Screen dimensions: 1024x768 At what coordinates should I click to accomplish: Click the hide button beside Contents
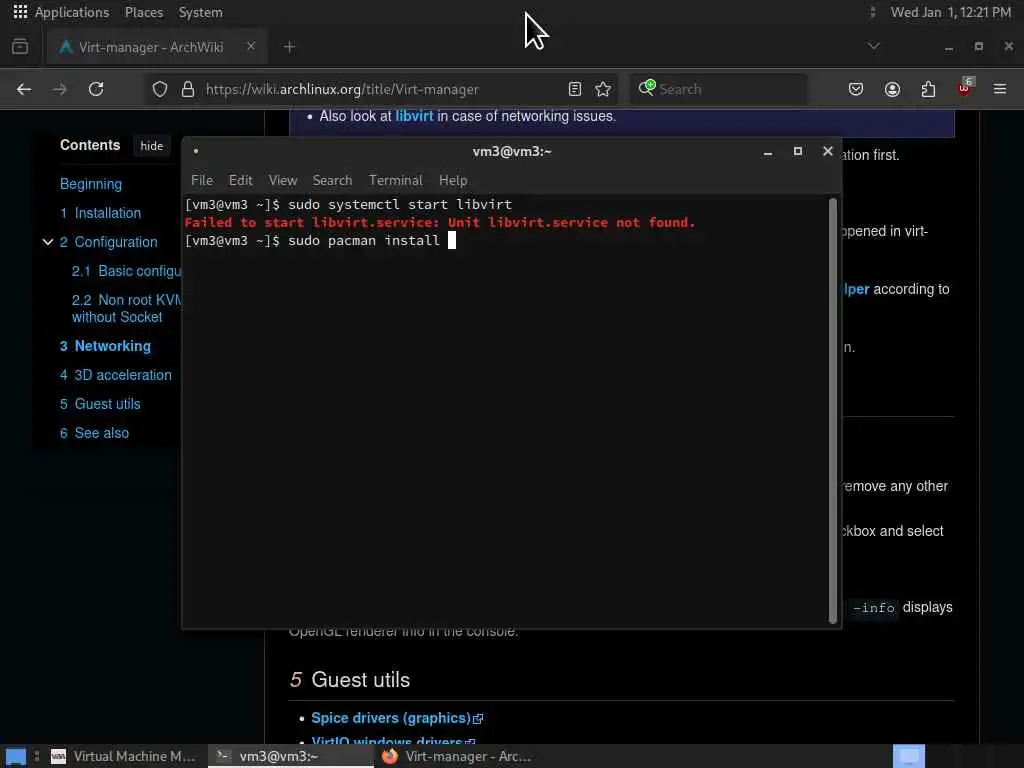(152, 146)
